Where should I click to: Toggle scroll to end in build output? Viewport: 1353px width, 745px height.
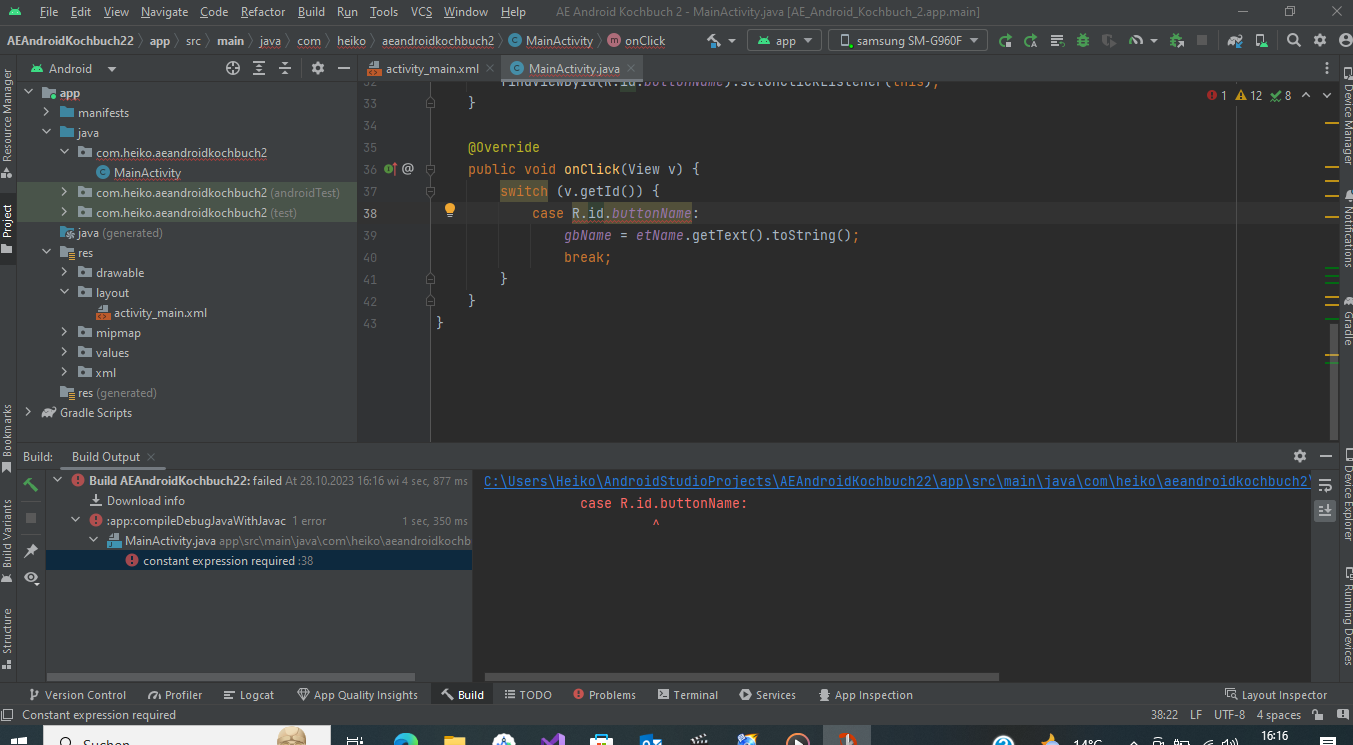pyautogui.click(x=1324, y=510)
